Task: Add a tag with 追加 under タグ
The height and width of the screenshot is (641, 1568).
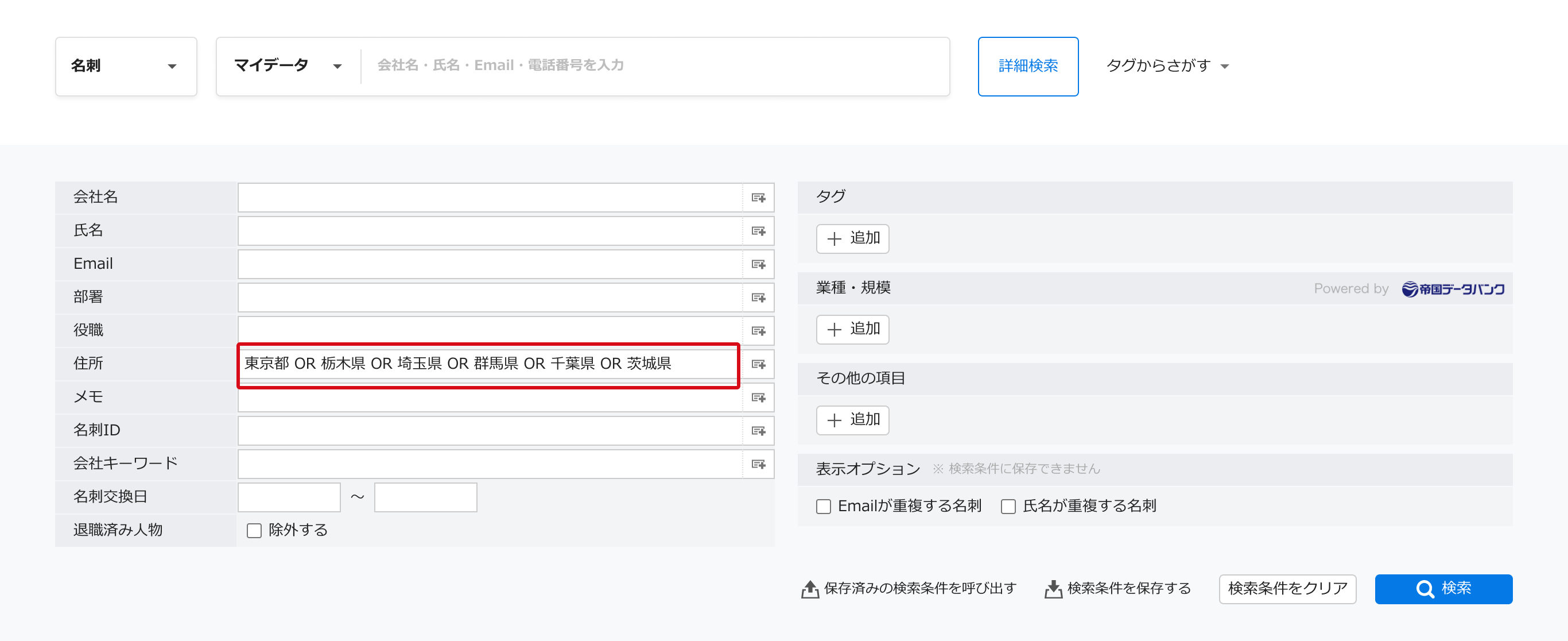Action: (852, 238)
